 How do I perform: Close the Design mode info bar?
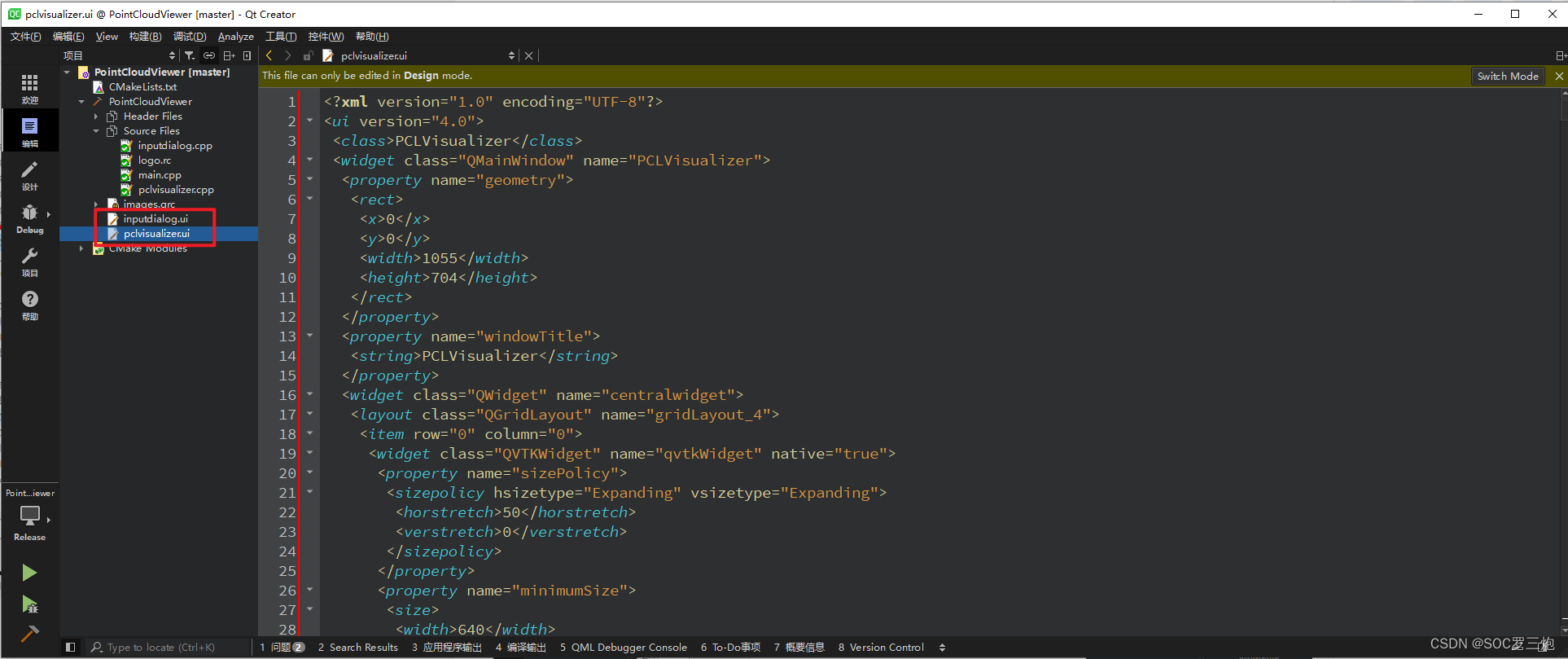click(1559, 76)
